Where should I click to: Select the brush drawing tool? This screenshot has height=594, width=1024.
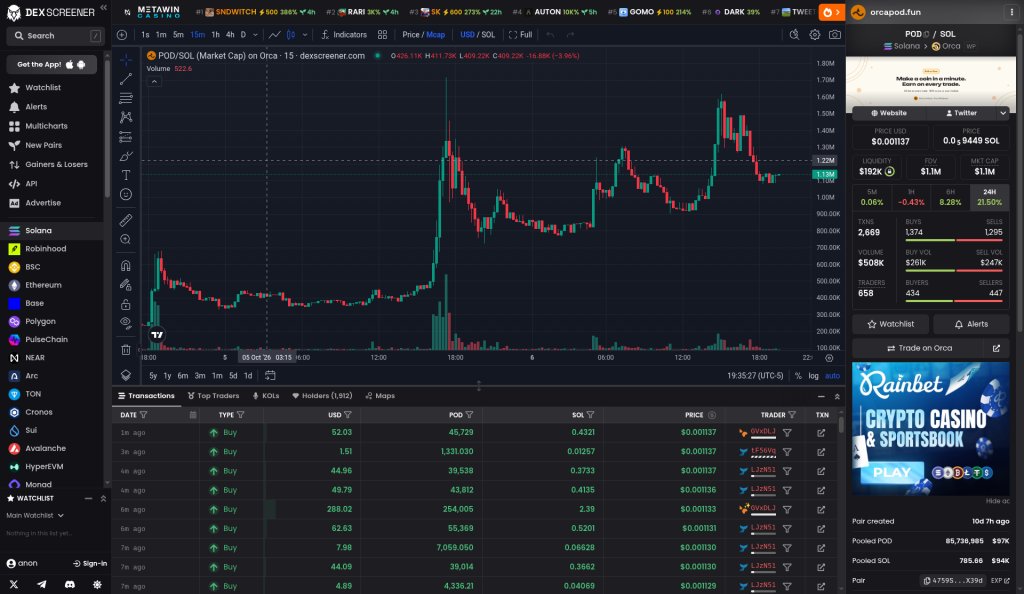tap(125, 156)
